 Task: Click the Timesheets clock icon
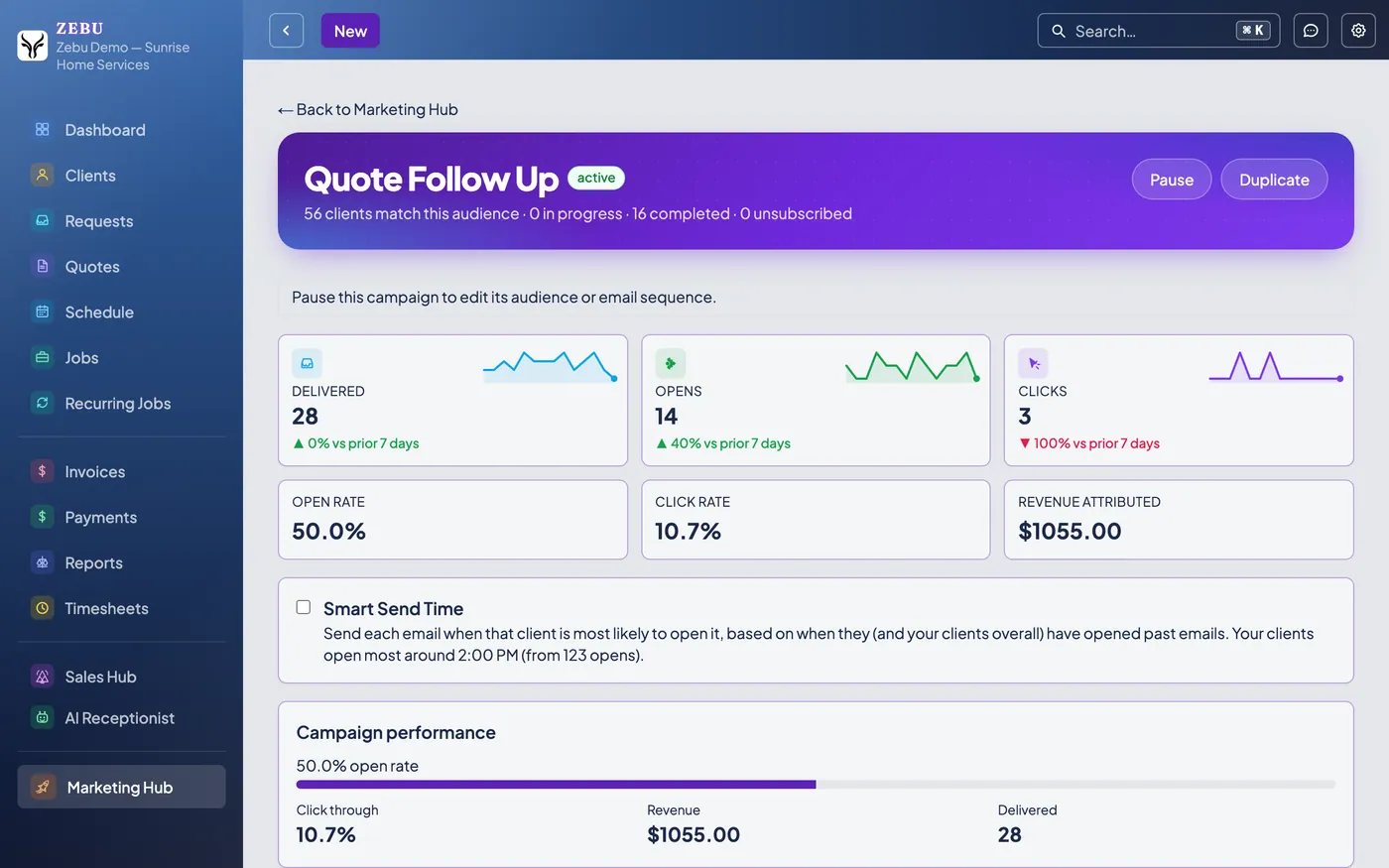point(42,609)
